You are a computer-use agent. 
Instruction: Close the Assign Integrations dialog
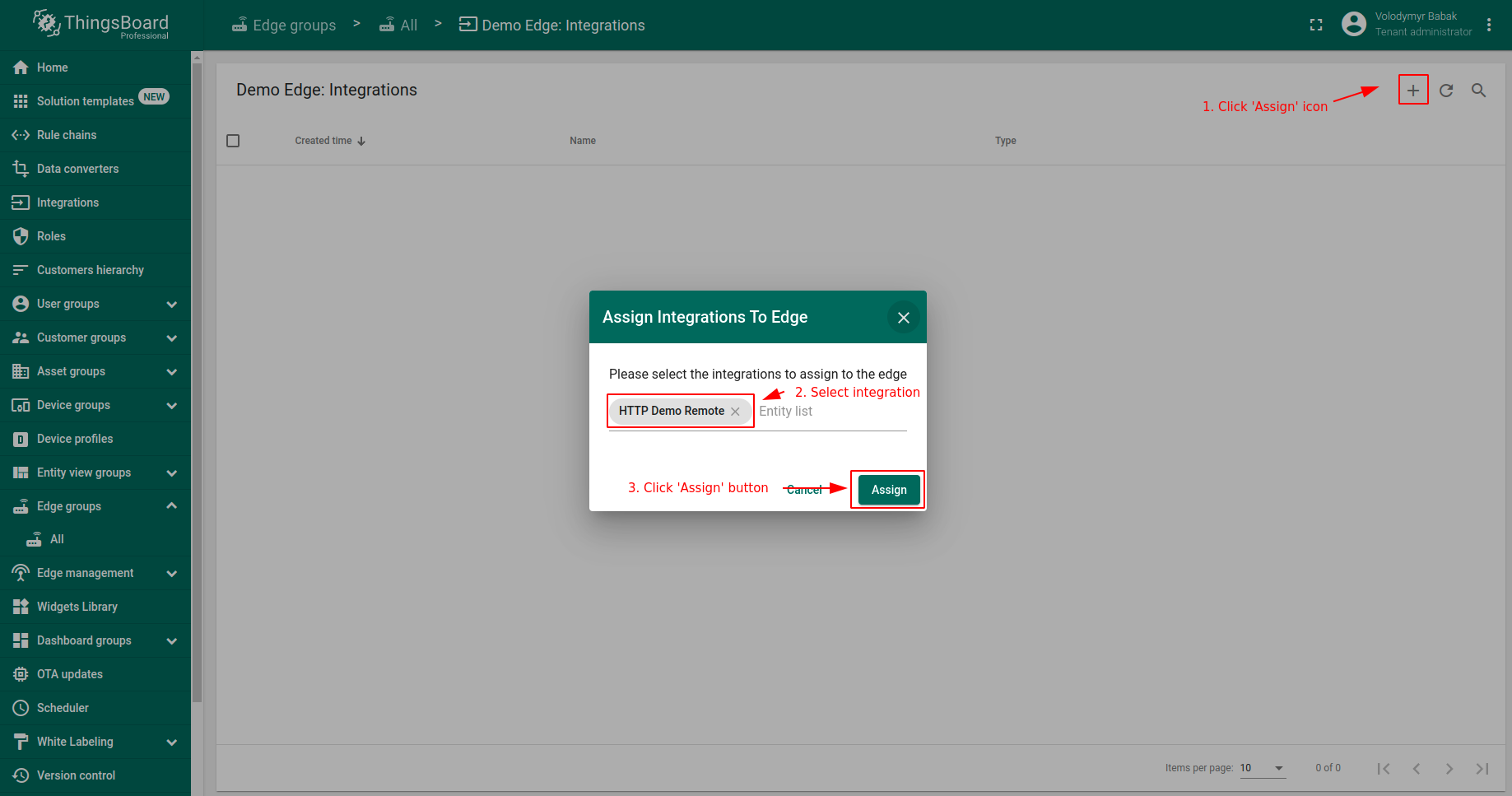[x=904, y=318]
